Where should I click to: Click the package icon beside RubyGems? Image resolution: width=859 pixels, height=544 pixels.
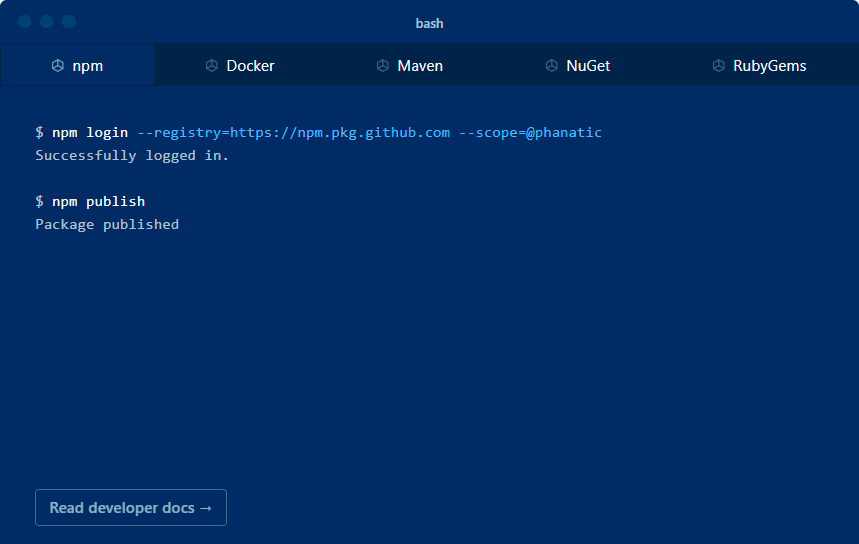[x=718, y=66]
